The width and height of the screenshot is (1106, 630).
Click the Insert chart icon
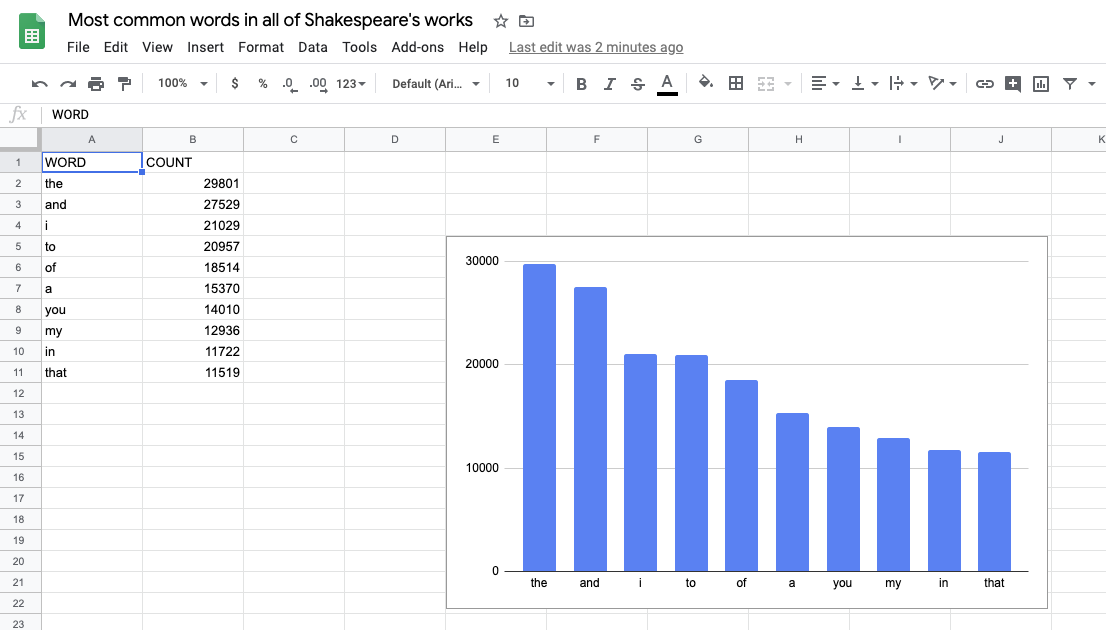pyautogui.click(x=1040, y=84)
